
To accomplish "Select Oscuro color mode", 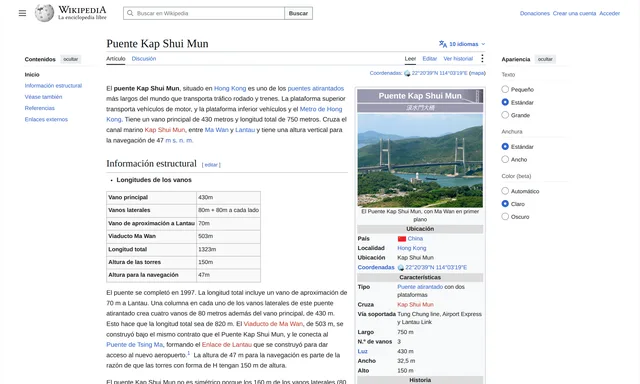I will (x=505, y=216).
